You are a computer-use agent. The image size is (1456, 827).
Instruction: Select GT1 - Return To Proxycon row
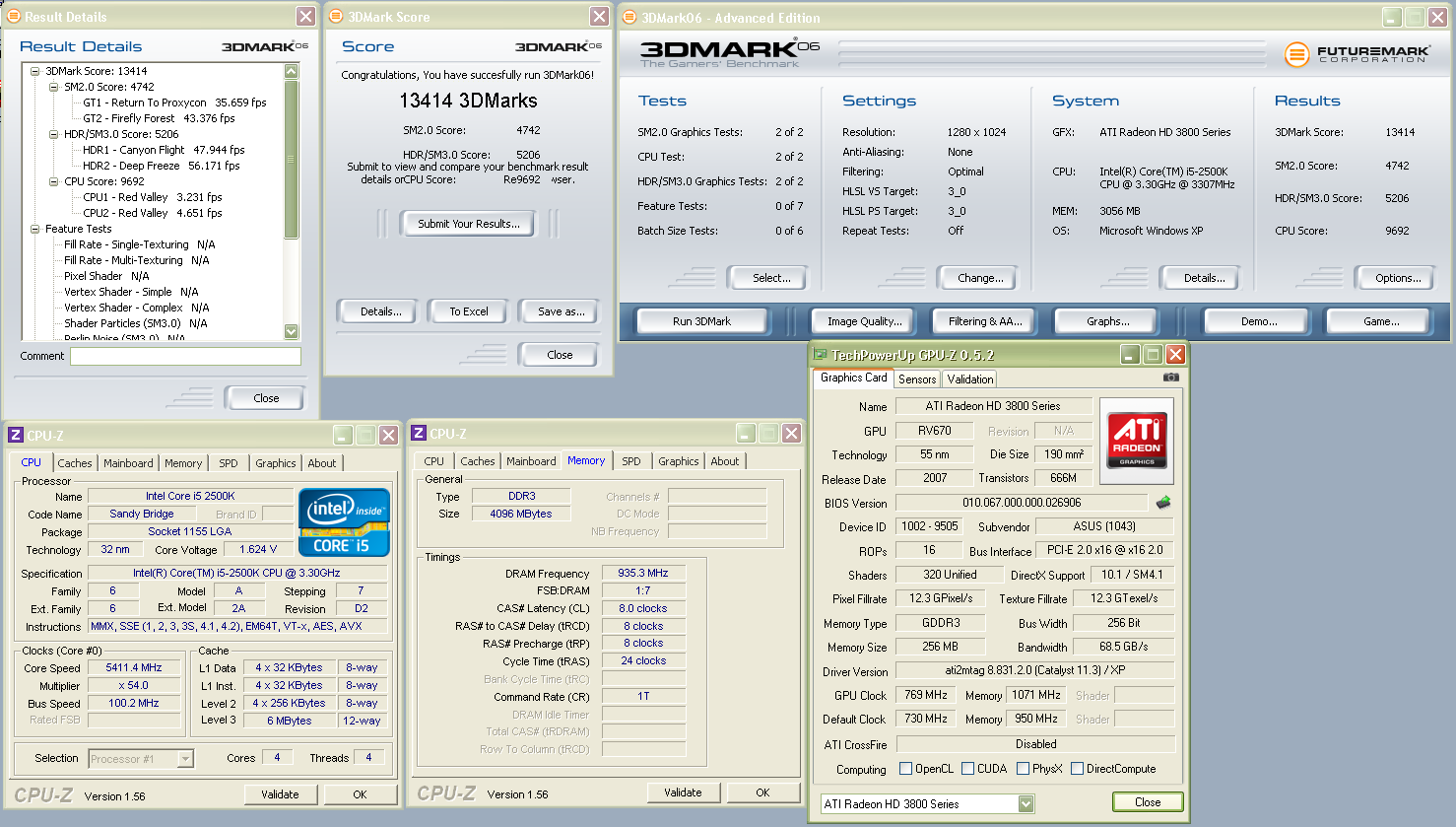point(174,103)
